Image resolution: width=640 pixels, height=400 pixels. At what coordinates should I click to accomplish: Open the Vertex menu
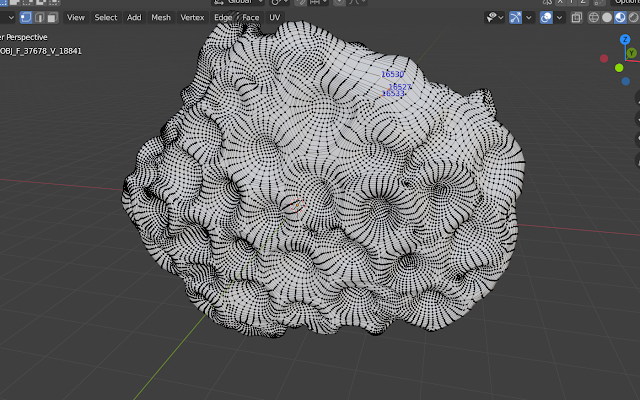[192, 18]
